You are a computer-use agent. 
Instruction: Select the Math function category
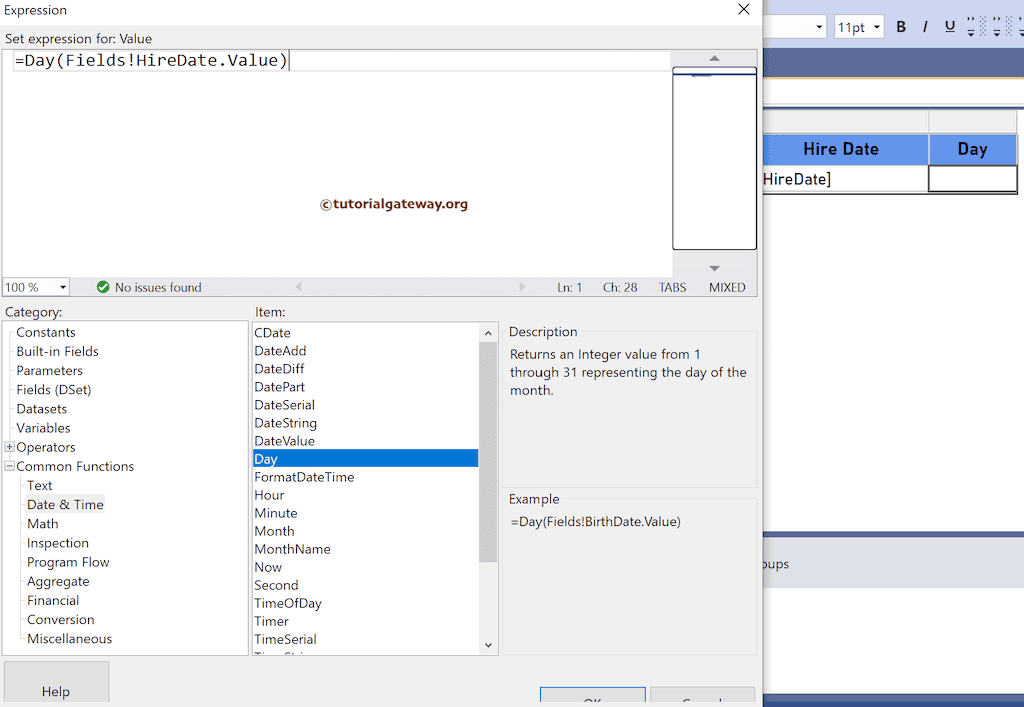(x=42, y=524)
